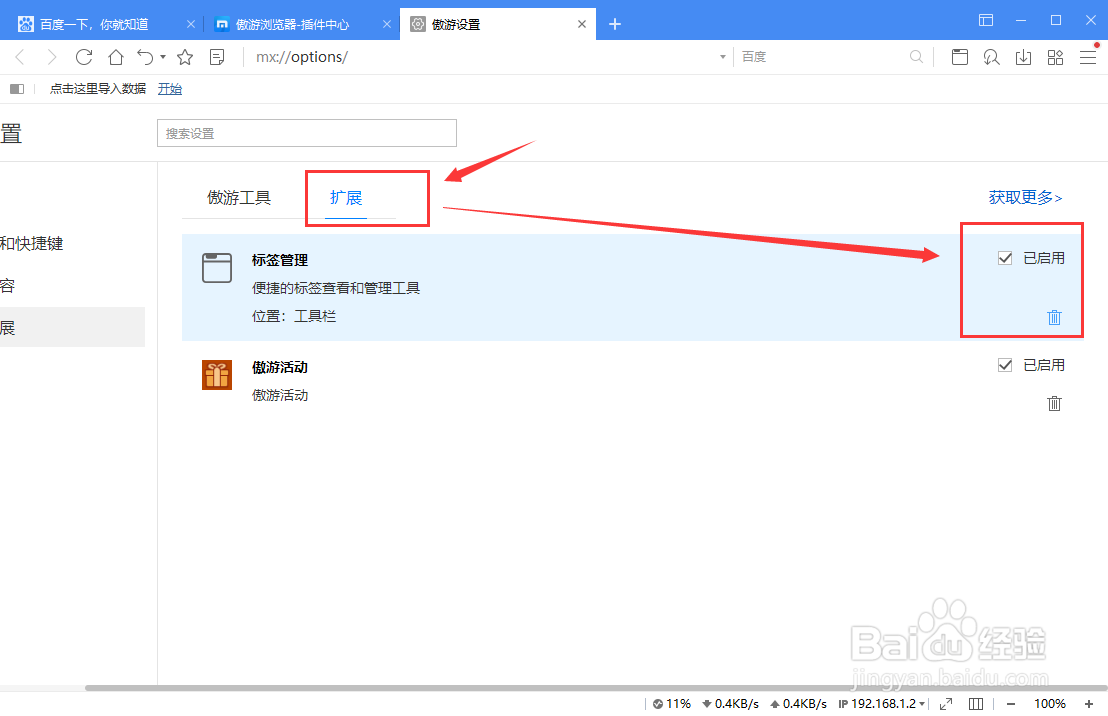Expand the undo history dropdown arrow
The image size is (1108, 716).
click(x=163, y=57)
